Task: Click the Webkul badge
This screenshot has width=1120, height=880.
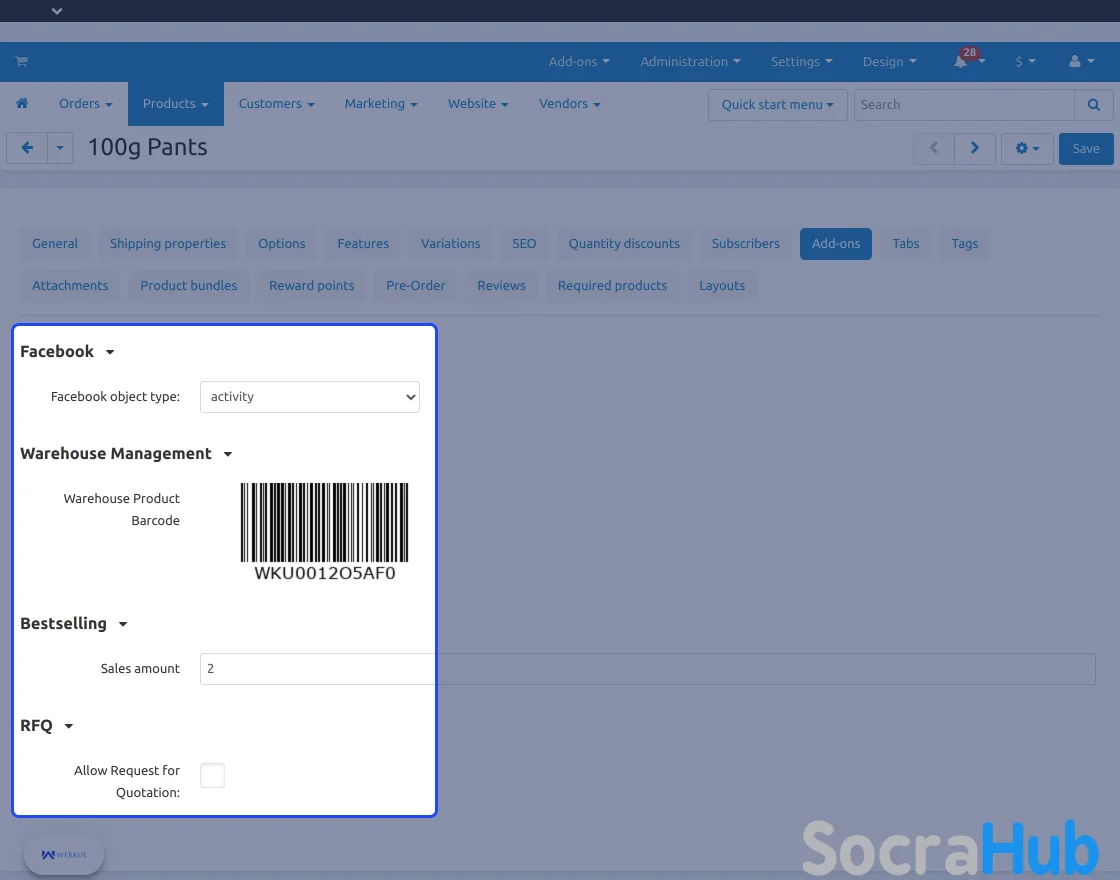Action: tap(64, 854)
